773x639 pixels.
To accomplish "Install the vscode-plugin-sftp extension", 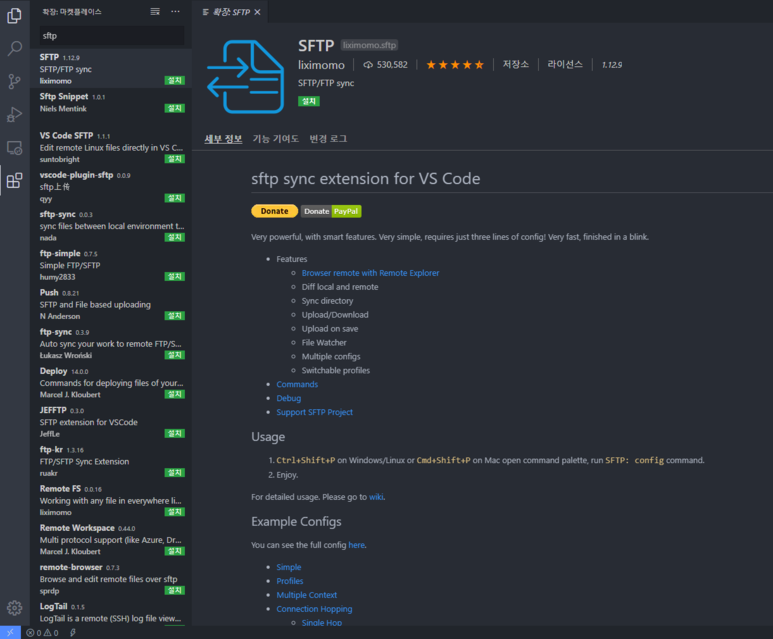I will [x=175, y=198].
